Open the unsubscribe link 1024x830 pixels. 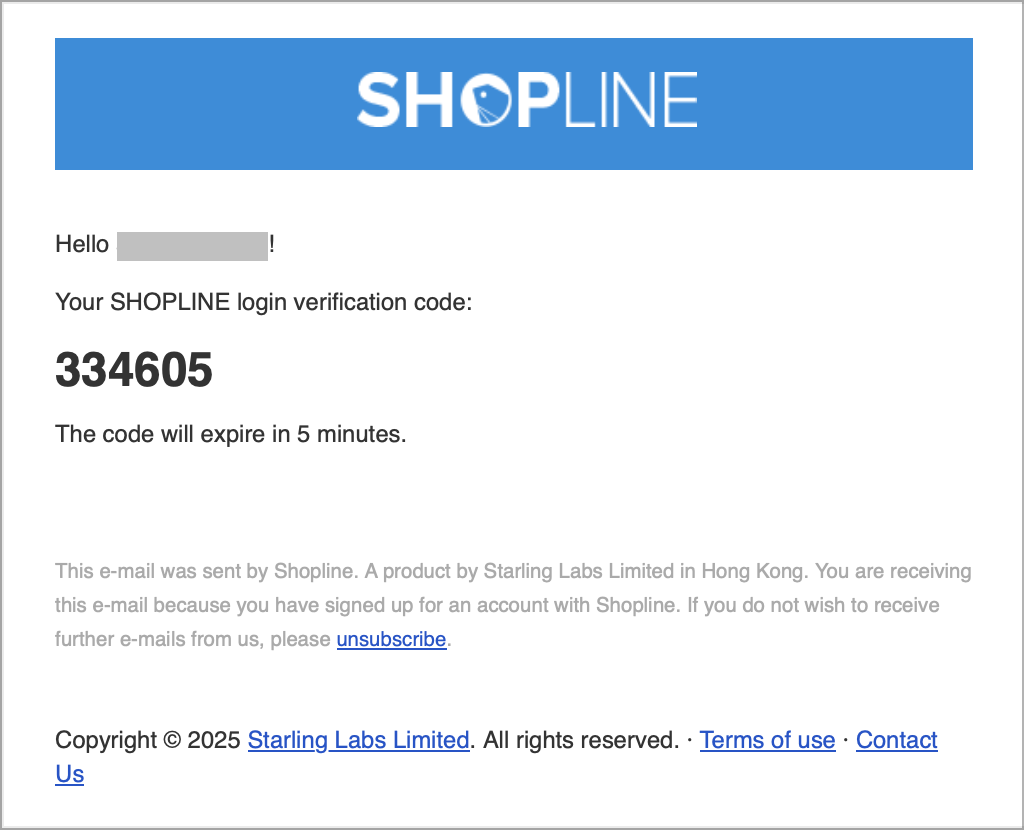point(391,639)
